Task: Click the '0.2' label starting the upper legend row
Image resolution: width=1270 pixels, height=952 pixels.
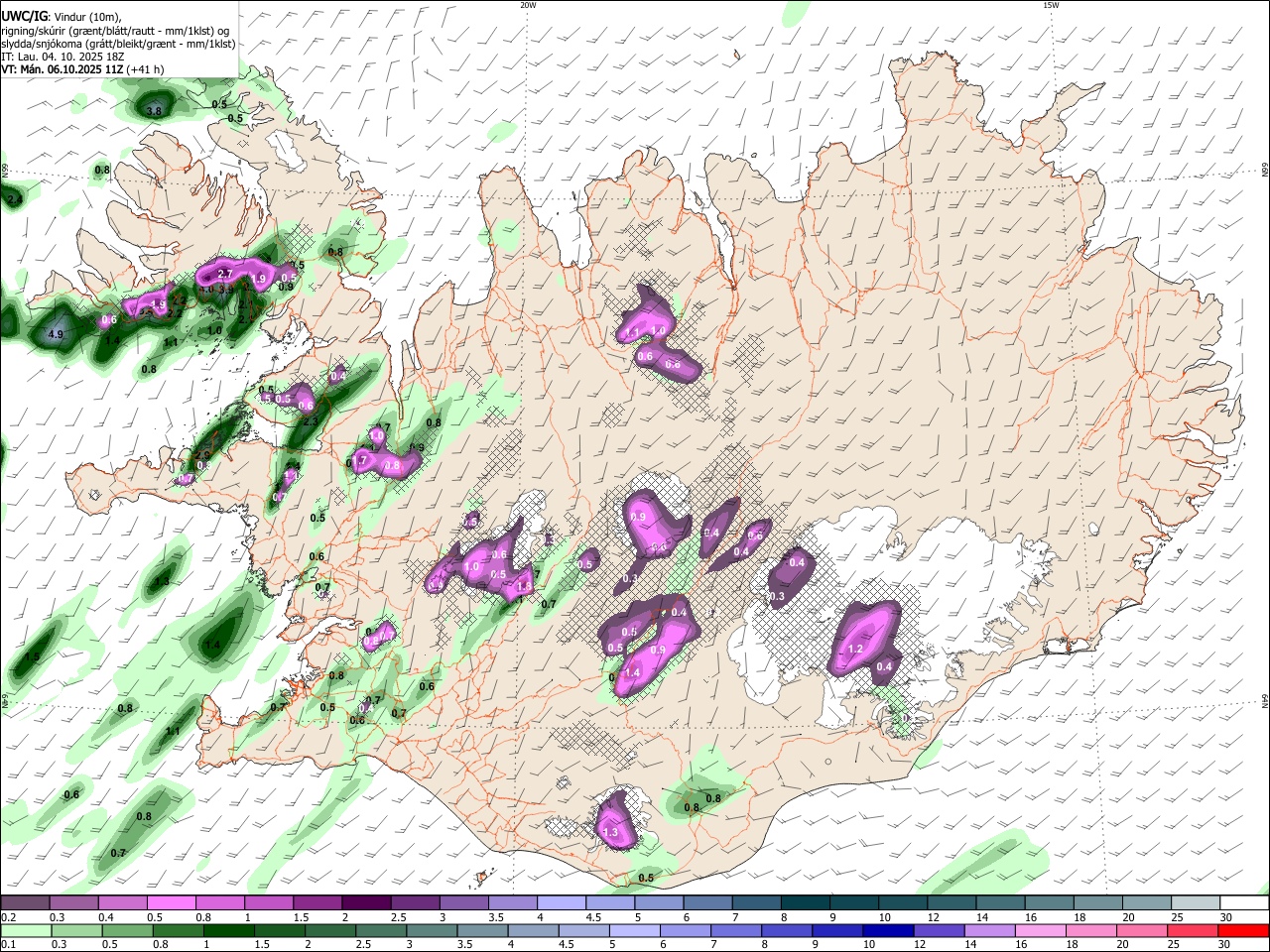Action: coord(9,917)
